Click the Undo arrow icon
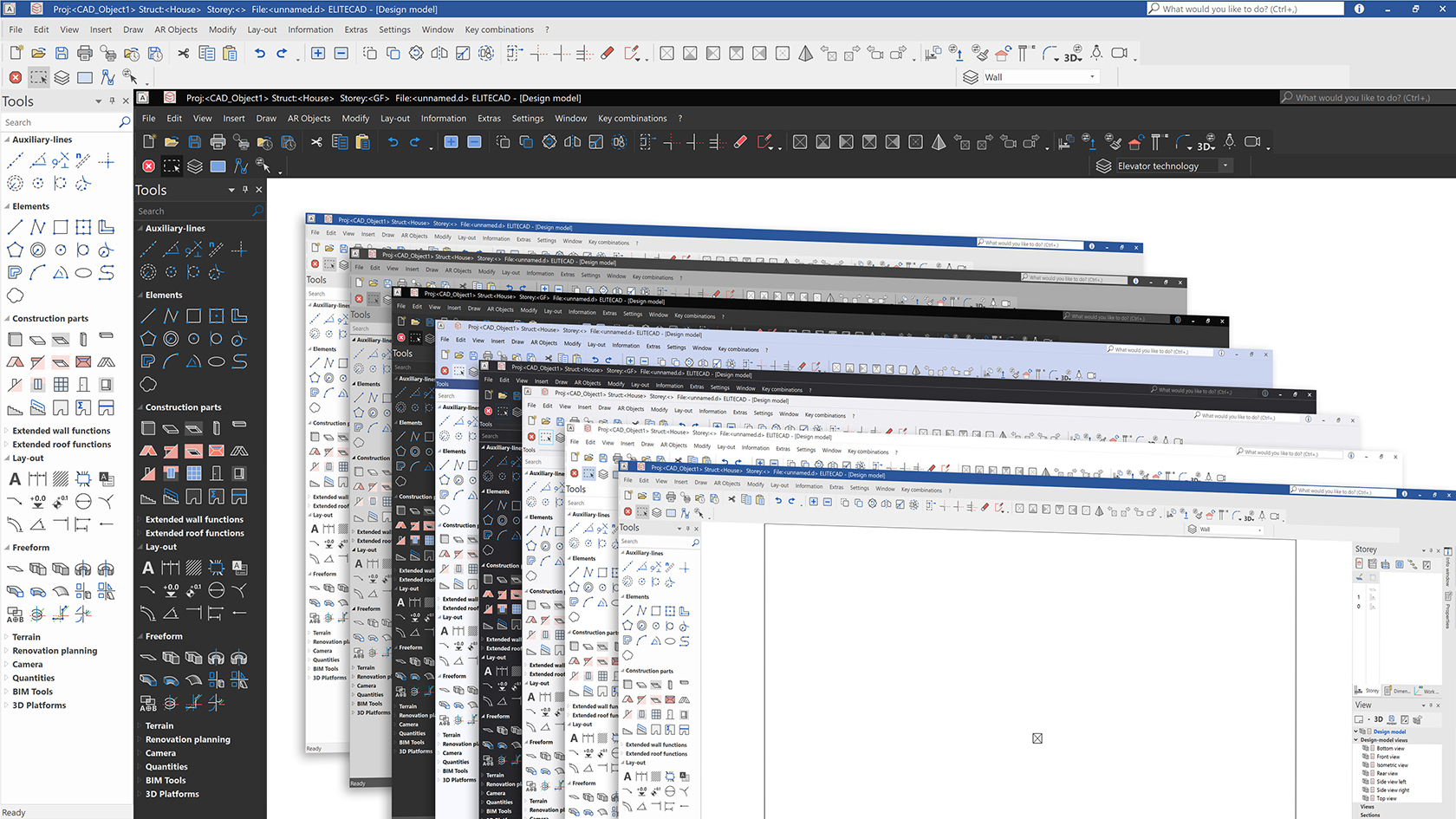The width and height of the screenshot is (1456, 819). tap(261, 54)
